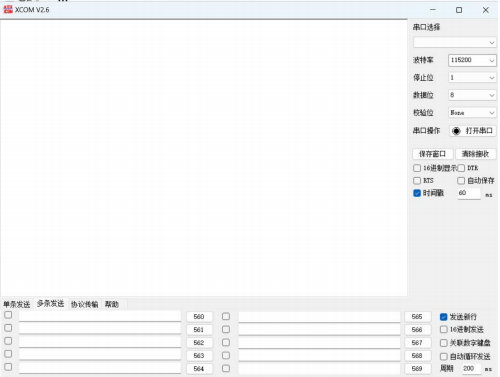Uncheck the 发送新行 send newline checkbox

coord(444,317)
